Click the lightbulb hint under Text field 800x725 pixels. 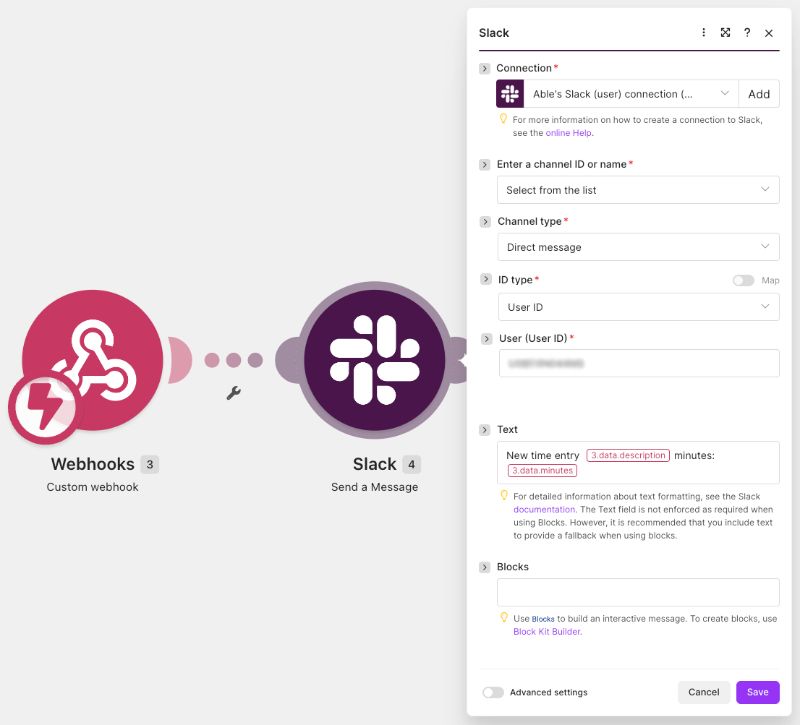click(504, 495)
